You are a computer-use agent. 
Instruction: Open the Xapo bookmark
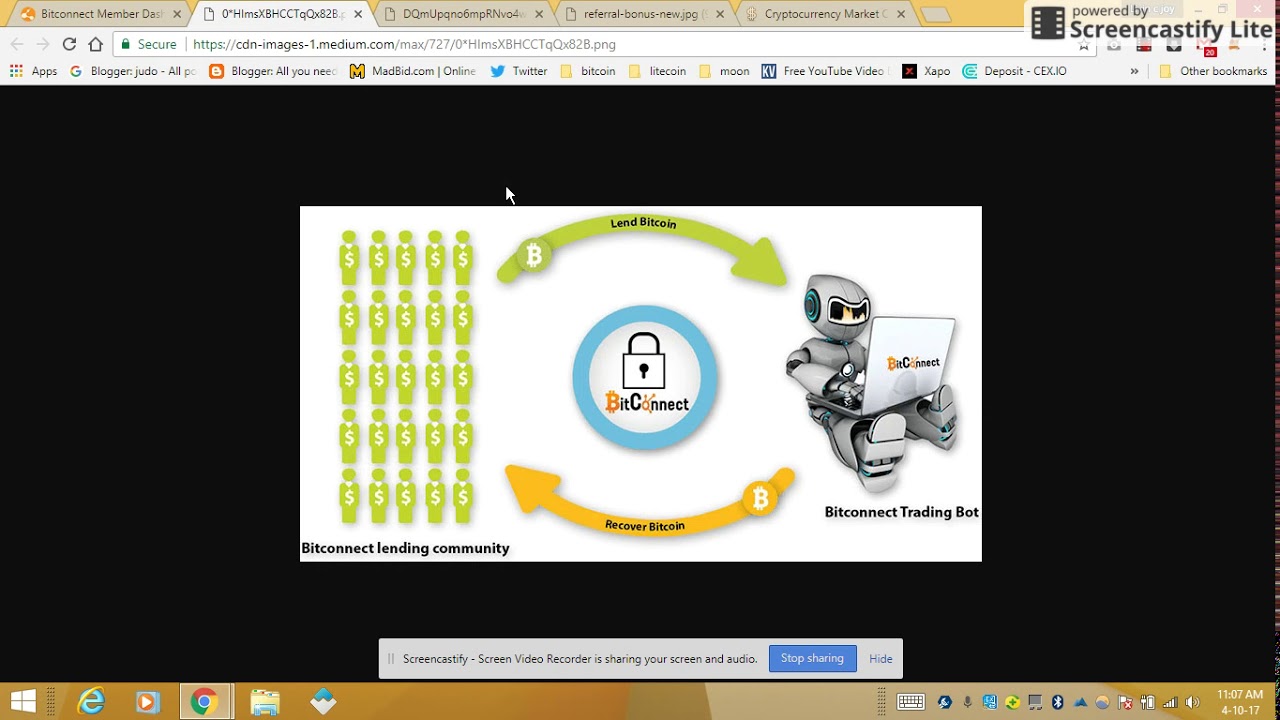pyautogui.click(x=926, y=71)
